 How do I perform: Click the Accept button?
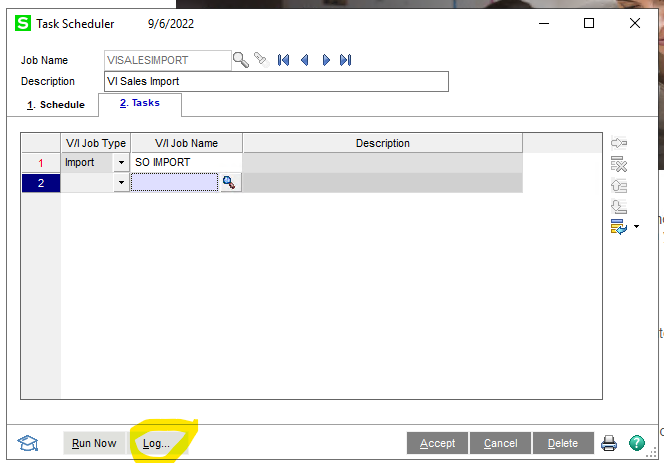tap(437, 443)
